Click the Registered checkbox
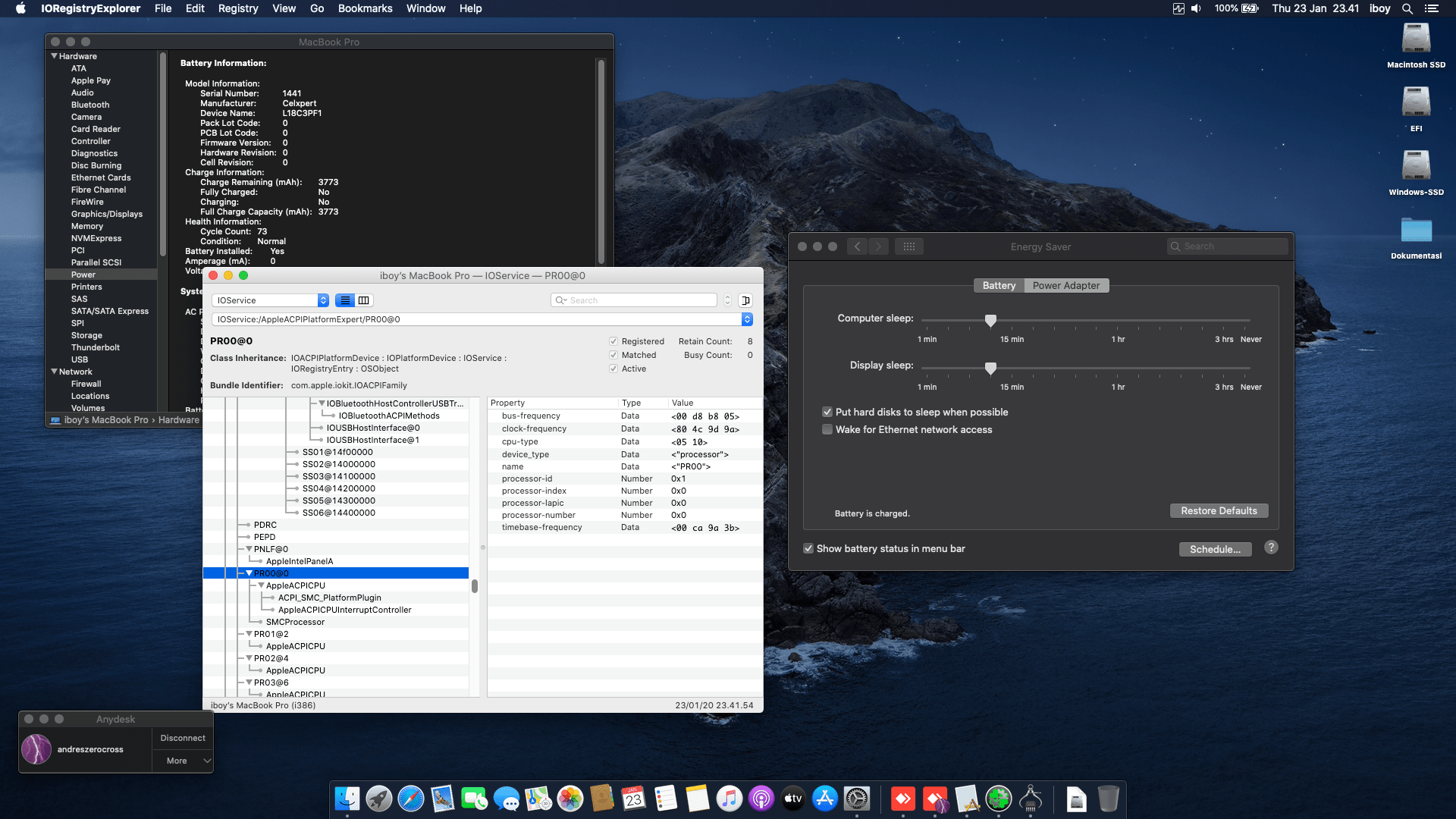This screenshot has width=1456, height=819. [x=613, y=342]
